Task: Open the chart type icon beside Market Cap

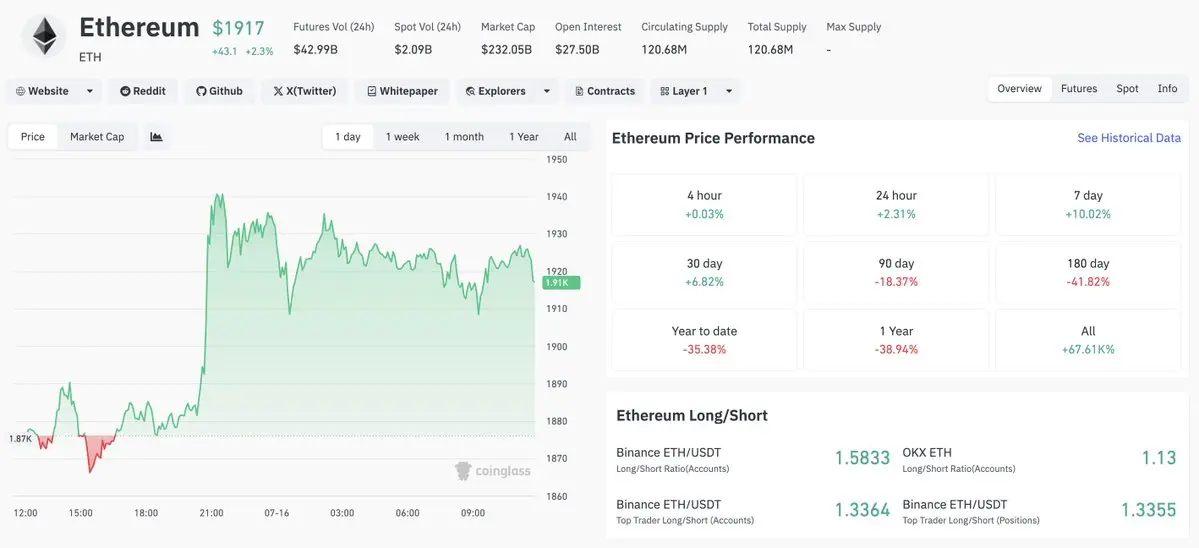Action: click(156, 137)
